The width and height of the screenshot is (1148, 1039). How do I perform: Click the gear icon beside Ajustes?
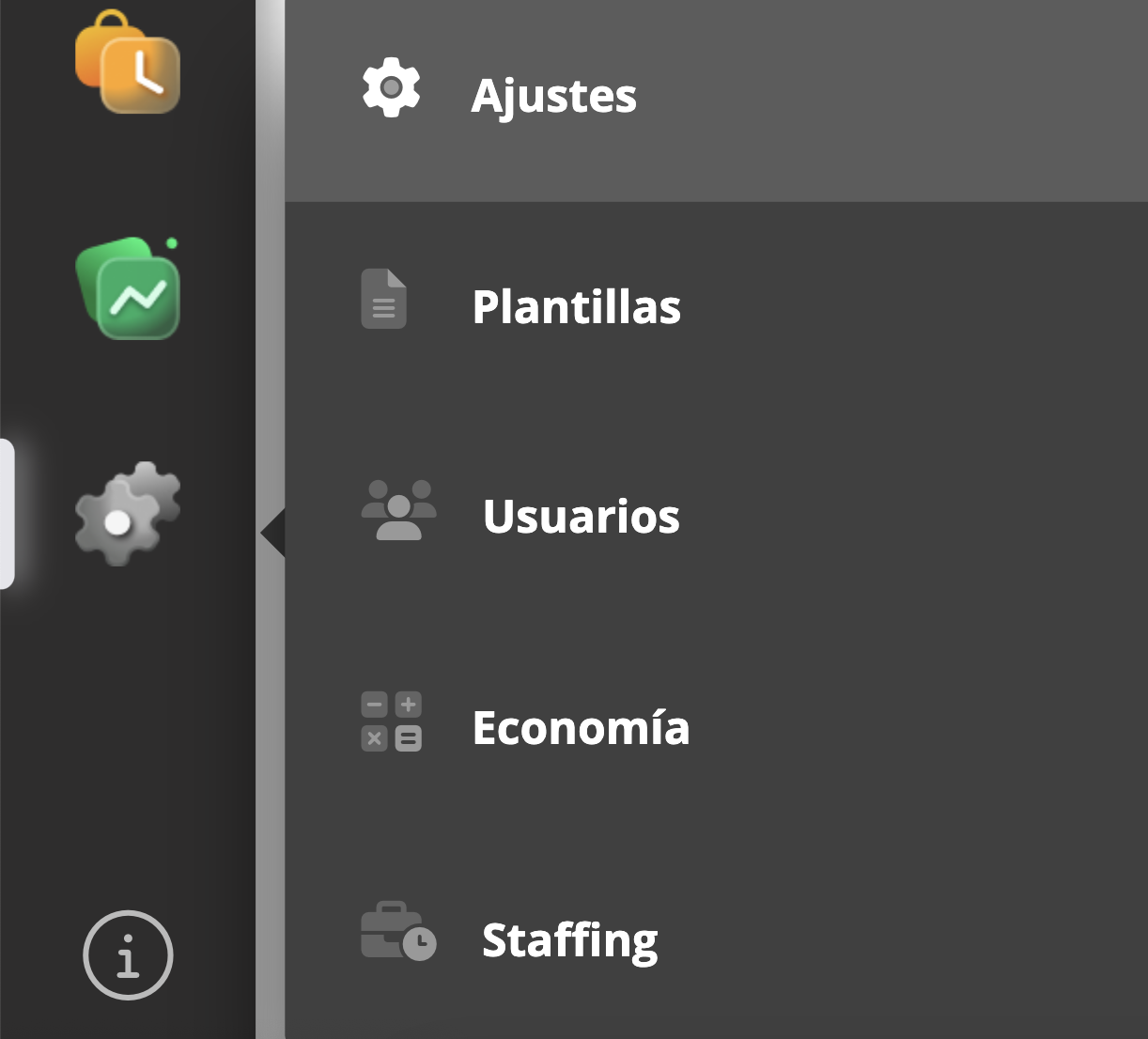391,88
